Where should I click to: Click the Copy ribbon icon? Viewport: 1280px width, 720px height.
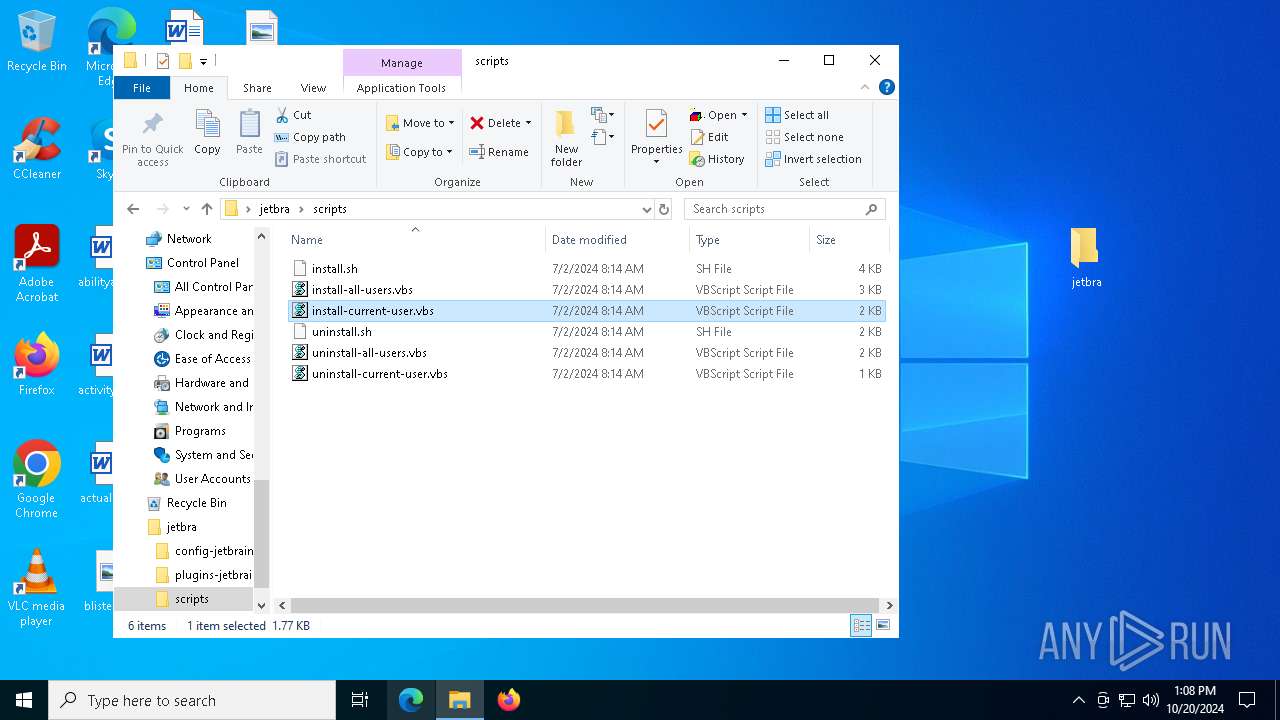pyautogui.click(x=207, y=133)
